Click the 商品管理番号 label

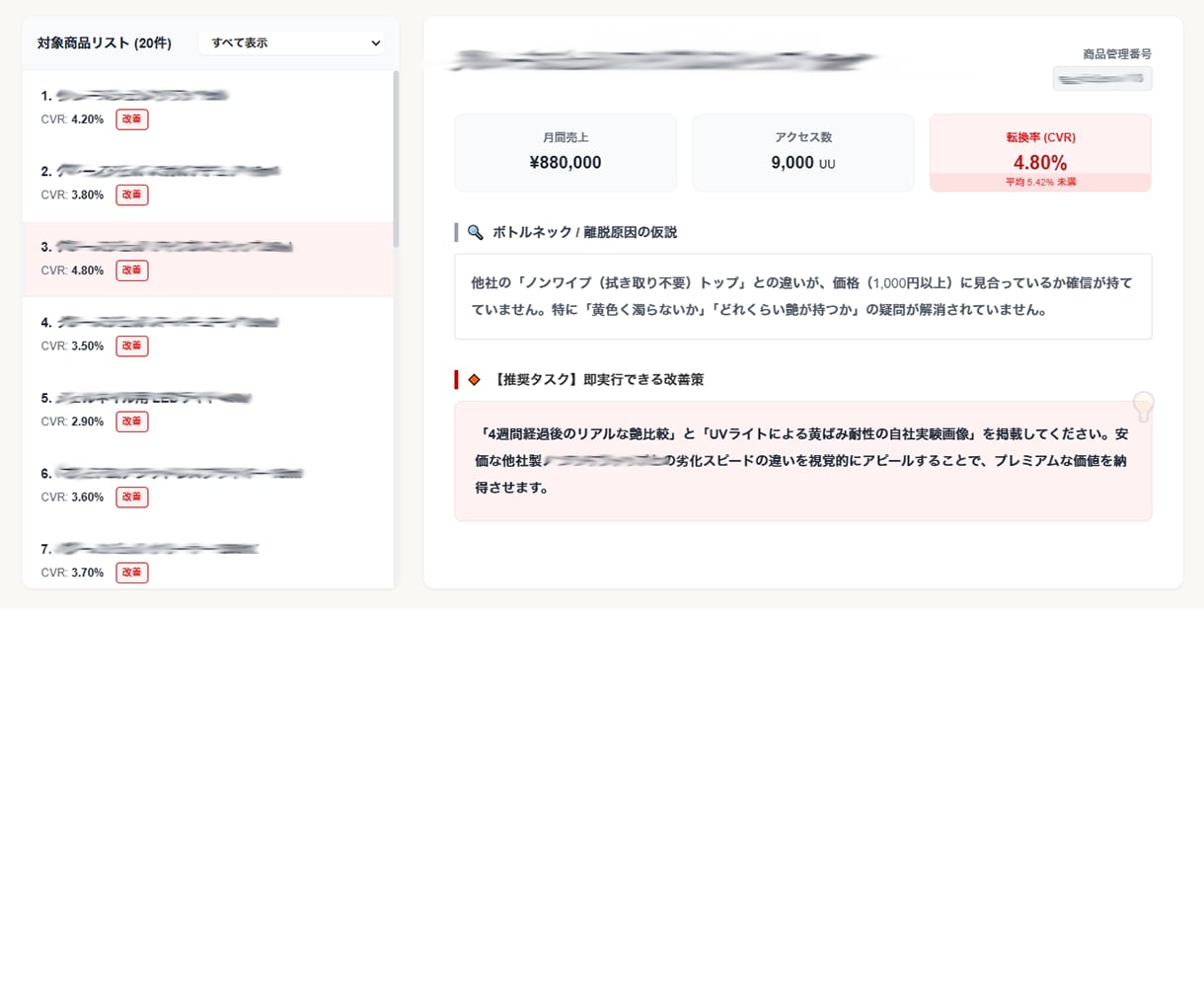pyautogui.click(x=1117, y=54)
